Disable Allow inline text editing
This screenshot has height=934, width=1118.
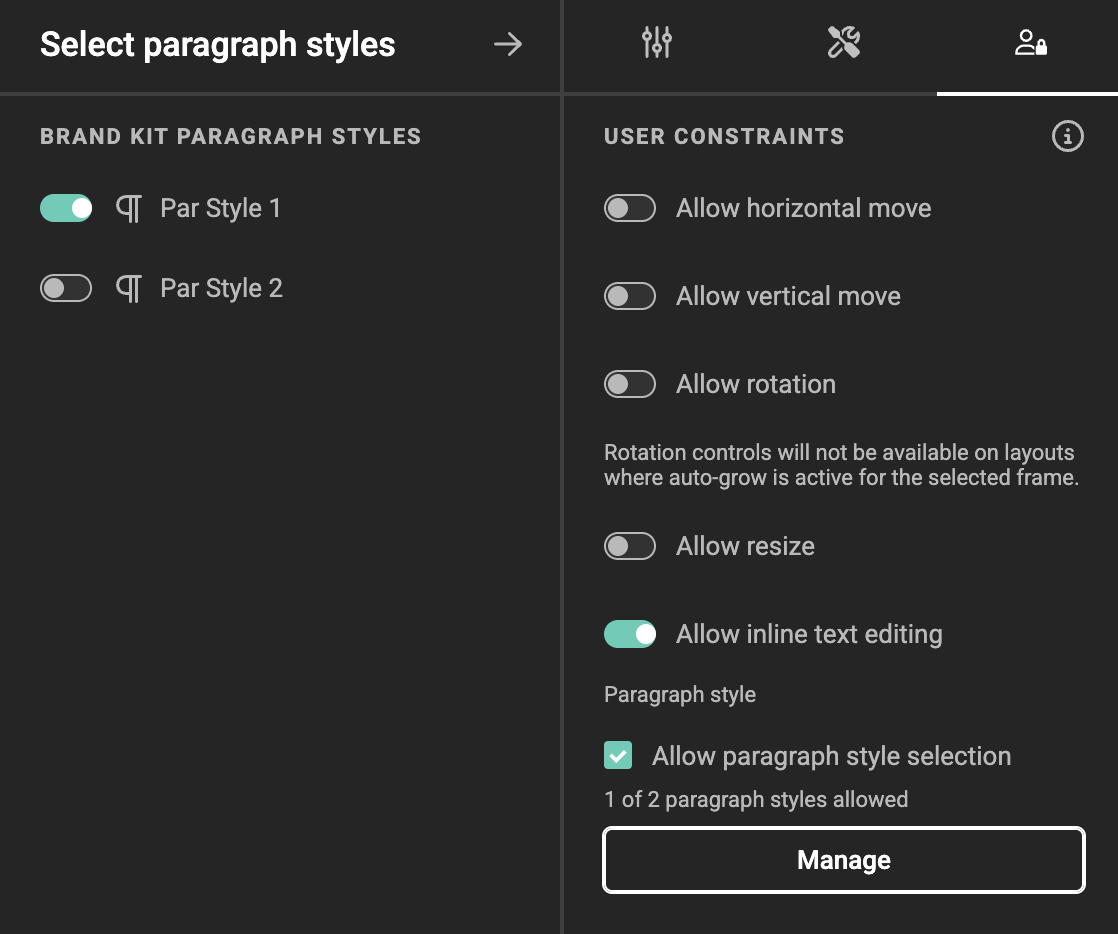click(x=630, y=634)
